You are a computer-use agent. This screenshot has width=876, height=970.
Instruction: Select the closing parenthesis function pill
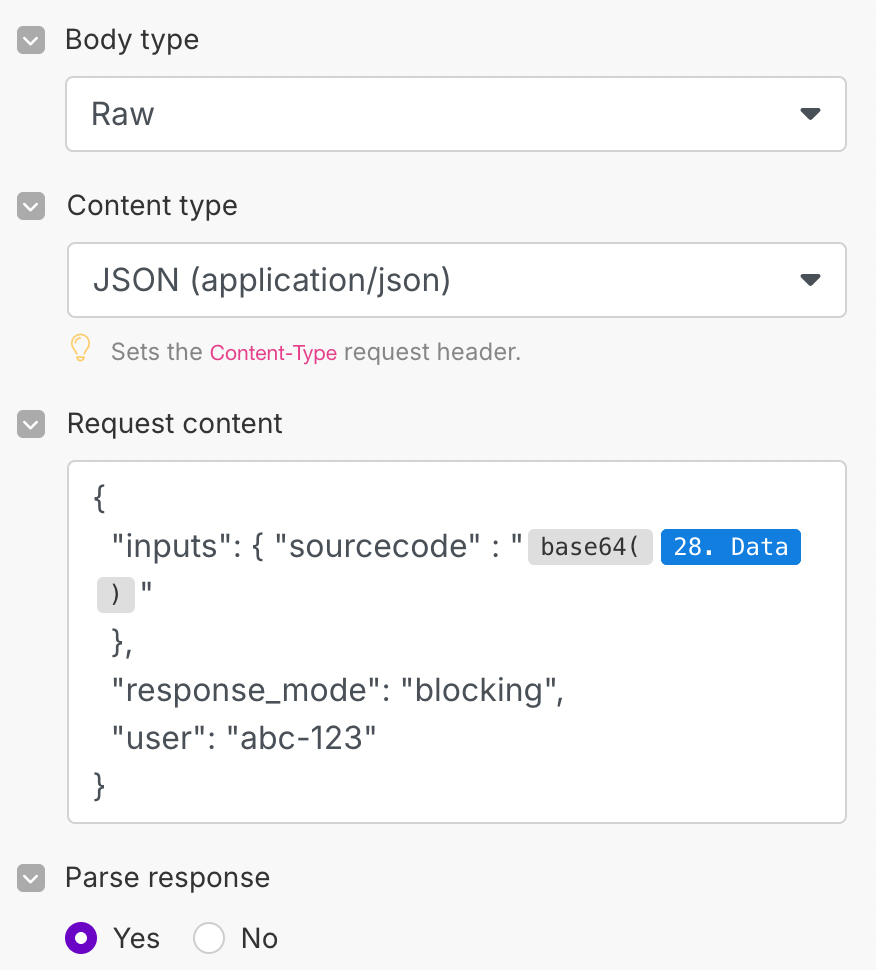(116, 594)
